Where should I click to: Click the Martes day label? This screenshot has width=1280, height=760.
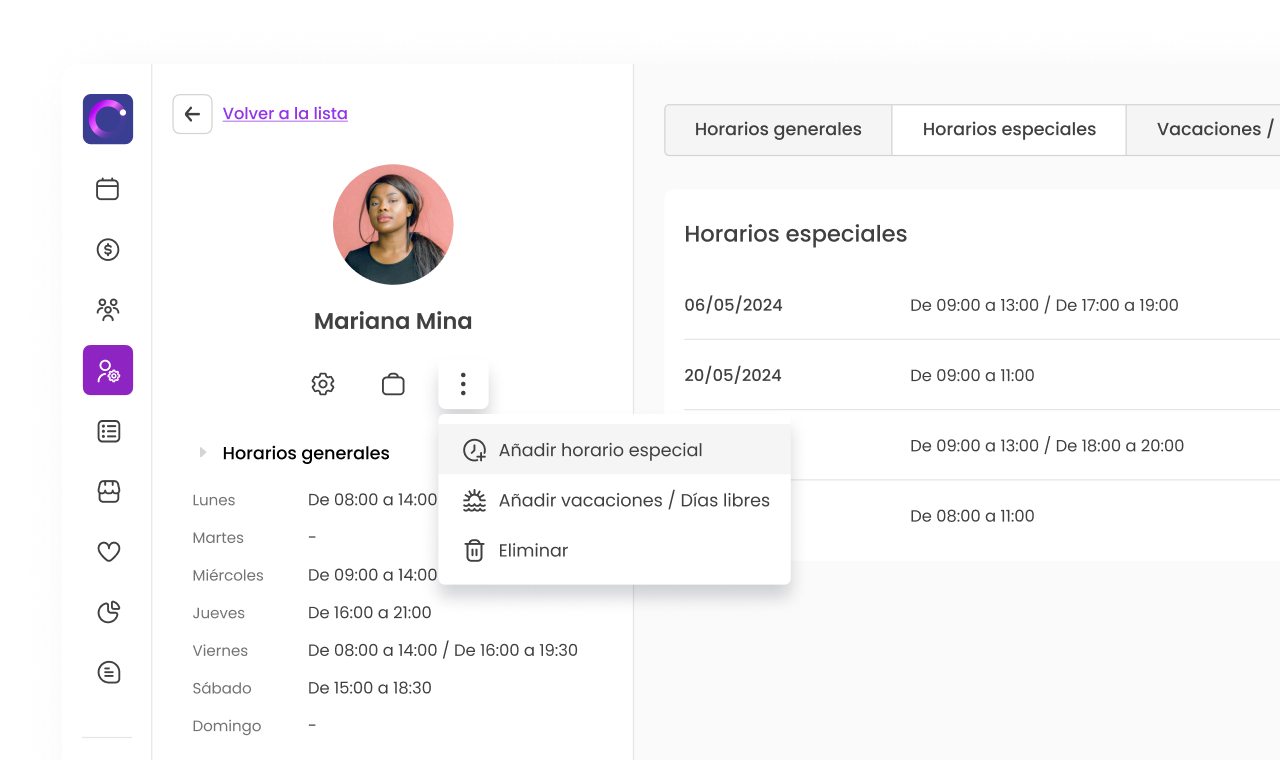tap(218, 538)
